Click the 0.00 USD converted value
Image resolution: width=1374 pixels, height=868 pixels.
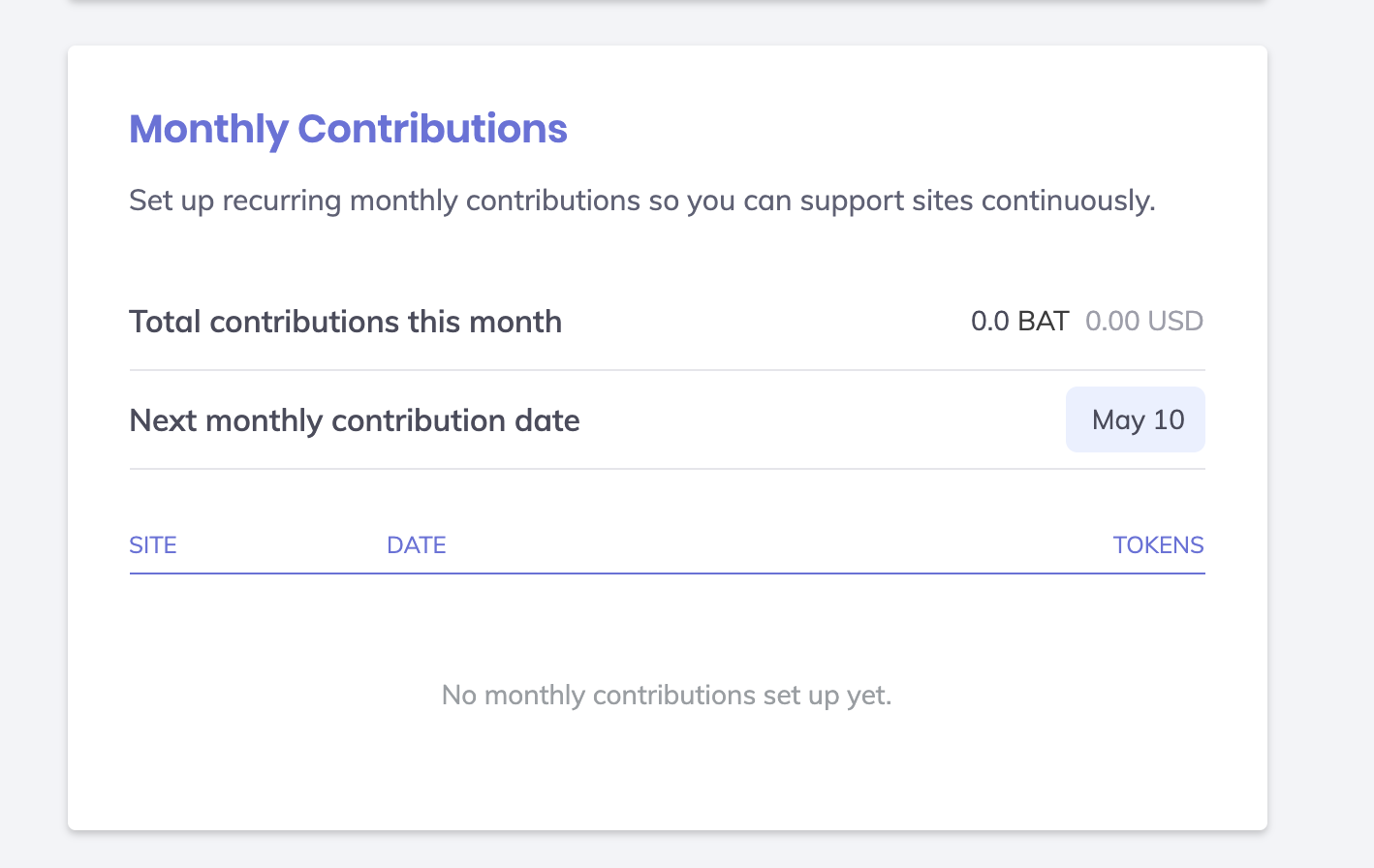tap(1143, 322)
